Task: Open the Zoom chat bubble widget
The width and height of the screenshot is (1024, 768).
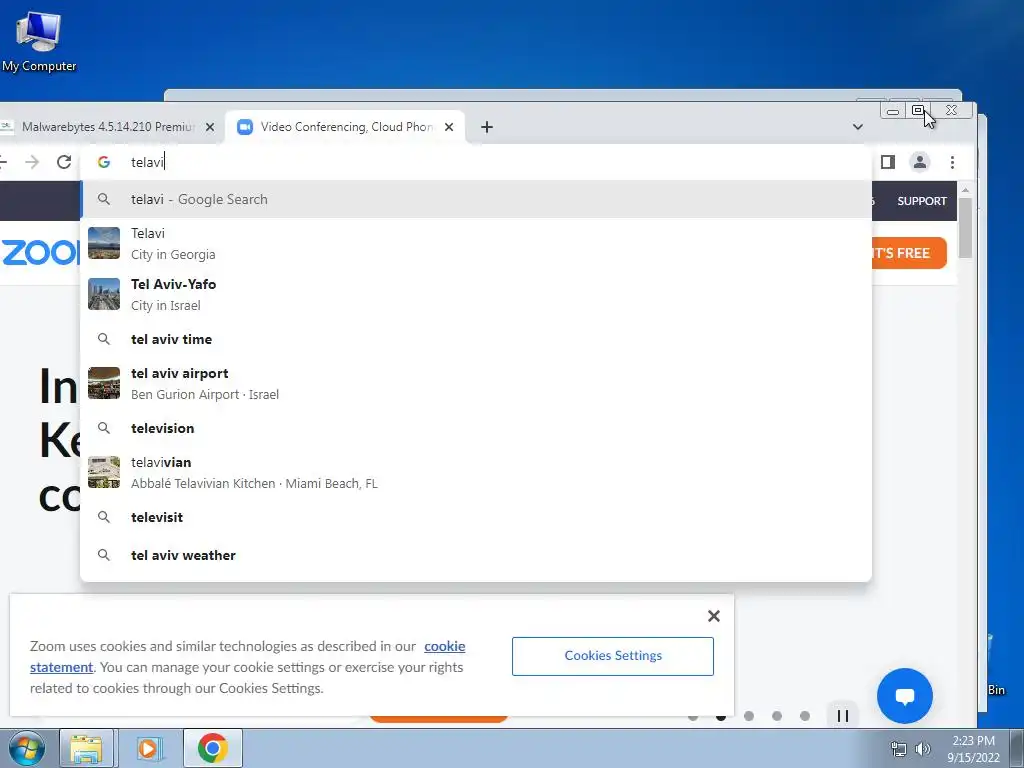Action: coord(904,696)
